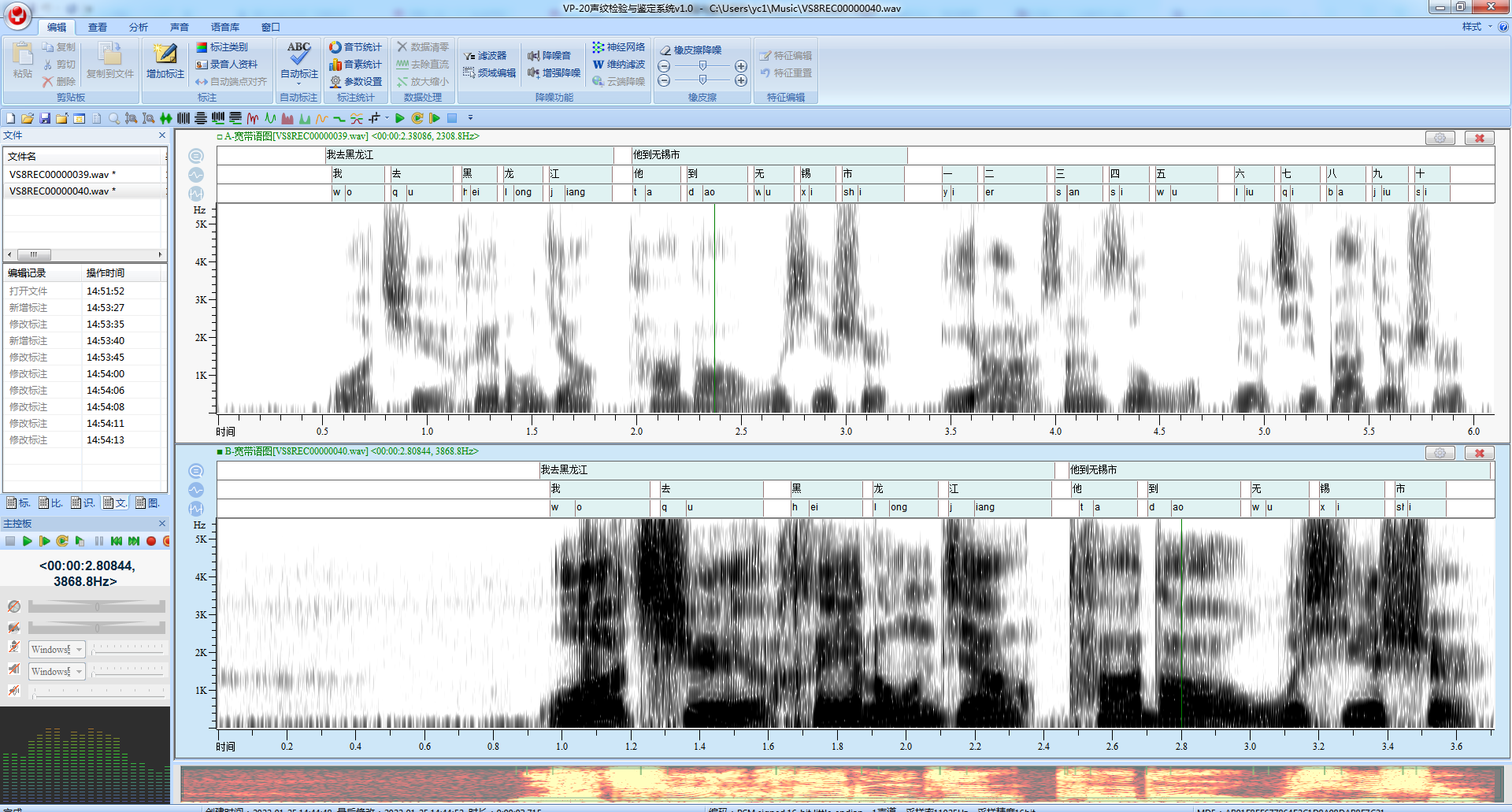Click the 标注类别 button
The height and width of the screenshot is (812, 1512).
pyautogui.click(x=222, y=47)
